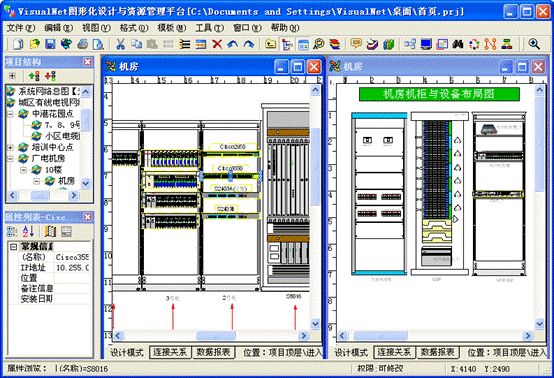Screen dimensions: 554x378
Task: Click the 安装日期 property row
Action: tap(49, 299)
